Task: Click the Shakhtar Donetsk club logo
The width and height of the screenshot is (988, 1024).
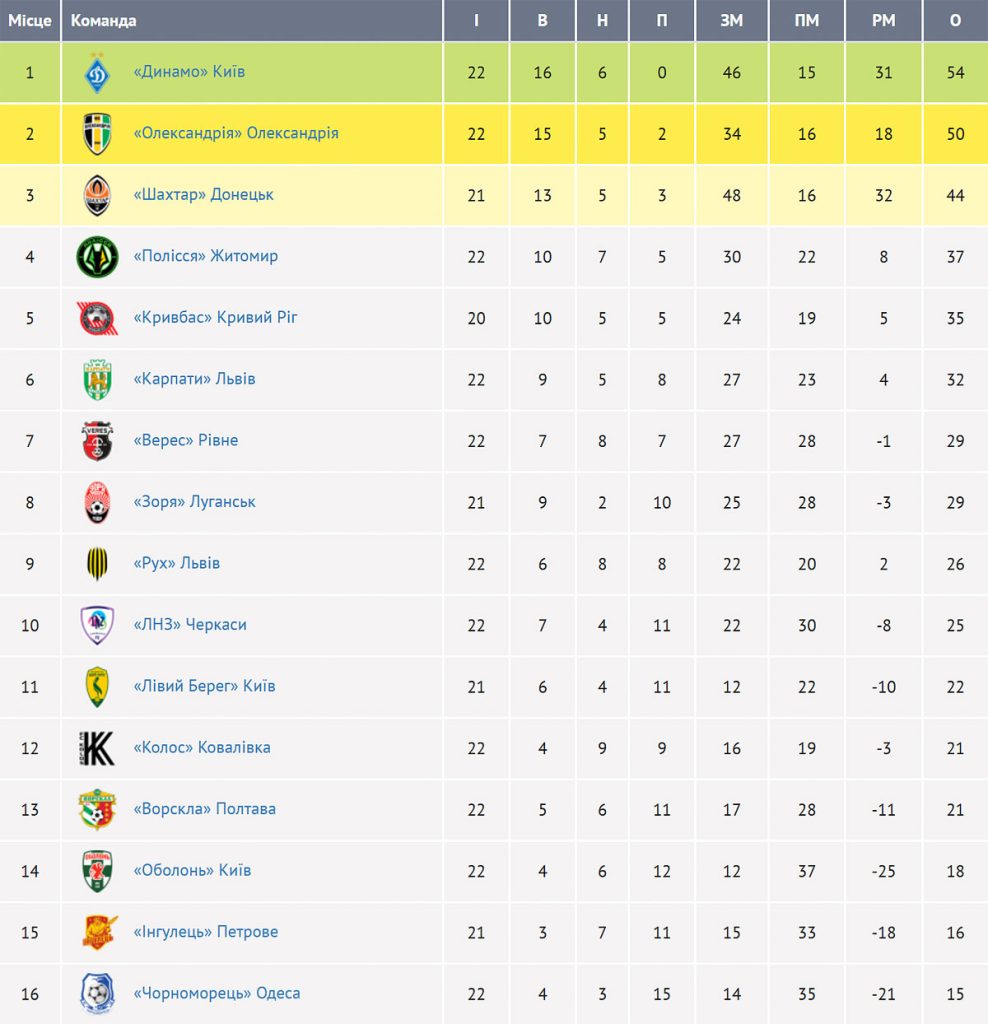Action: (x=97, y=195)
